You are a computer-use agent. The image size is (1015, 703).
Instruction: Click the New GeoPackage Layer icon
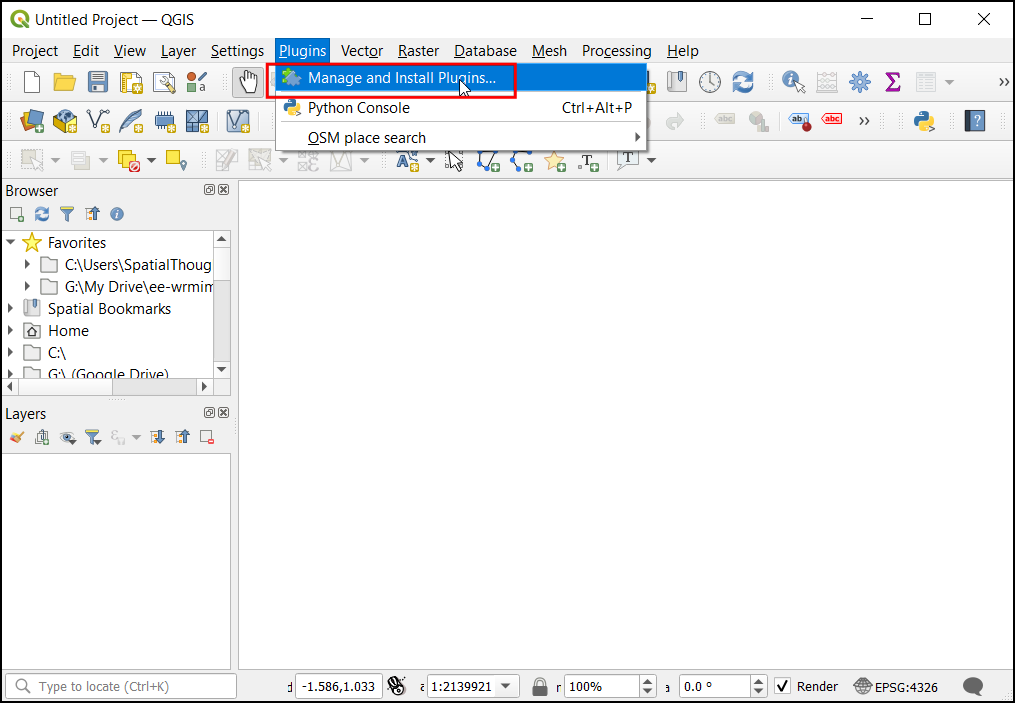(65, 121)
